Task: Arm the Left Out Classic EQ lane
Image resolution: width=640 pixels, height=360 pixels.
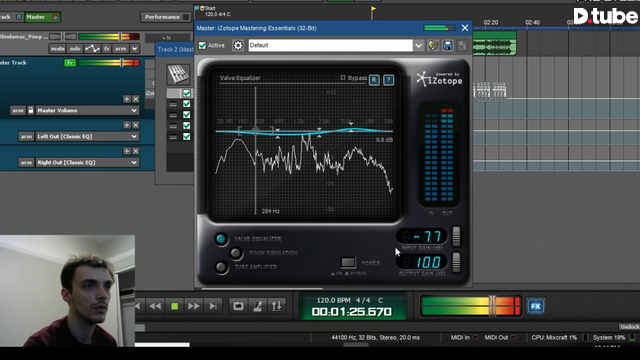Action: coord(26,136)
